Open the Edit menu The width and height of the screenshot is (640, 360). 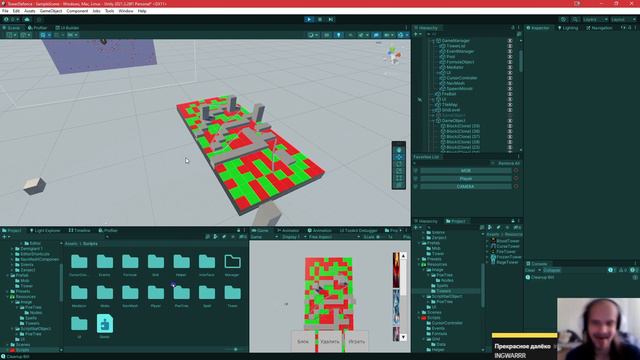pyautogui.click(x=16, y=11)
